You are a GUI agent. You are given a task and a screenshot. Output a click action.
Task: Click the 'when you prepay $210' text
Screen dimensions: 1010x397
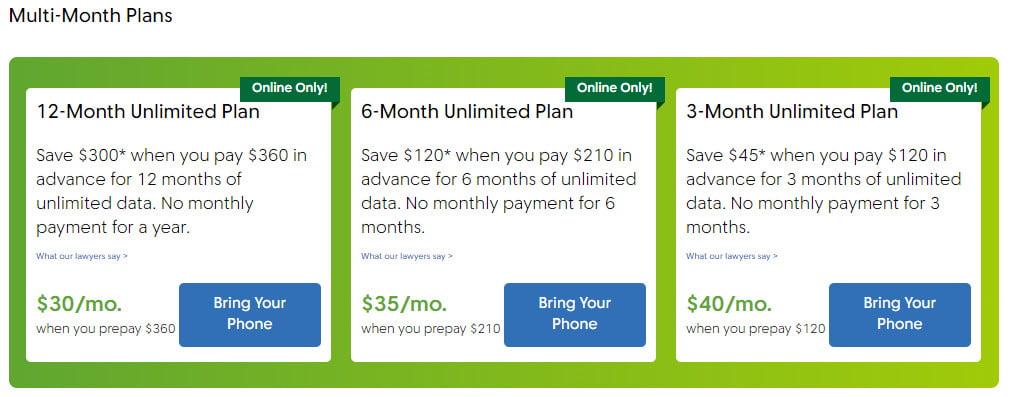430,329
